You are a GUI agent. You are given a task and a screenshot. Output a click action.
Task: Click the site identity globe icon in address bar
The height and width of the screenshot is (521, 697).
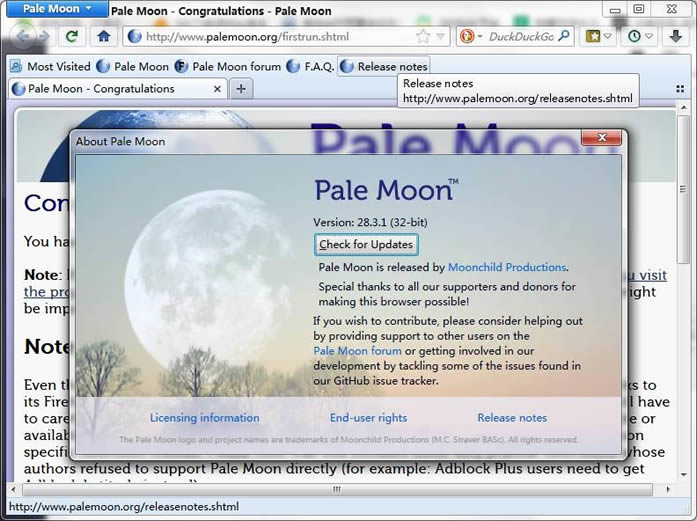click(x=135, y=36)
